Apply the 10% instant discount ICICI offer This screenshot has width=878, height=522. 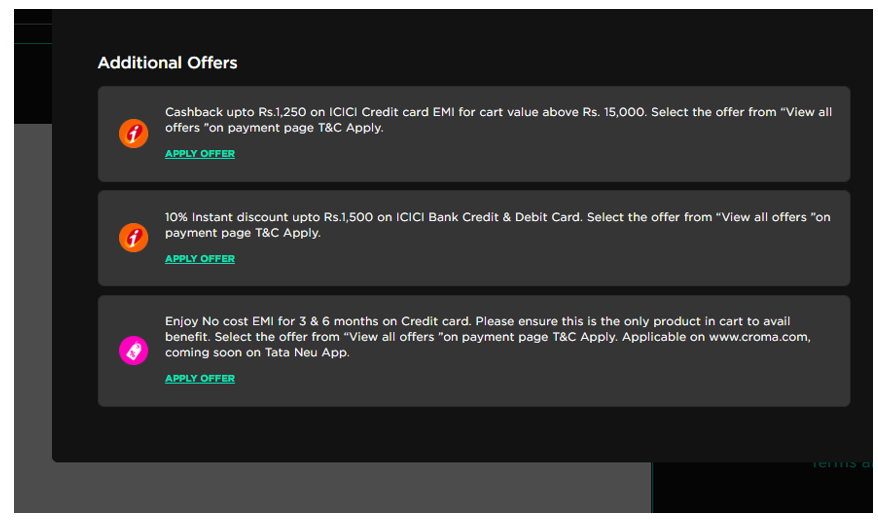pyautogui.click(x=200, y=259)
